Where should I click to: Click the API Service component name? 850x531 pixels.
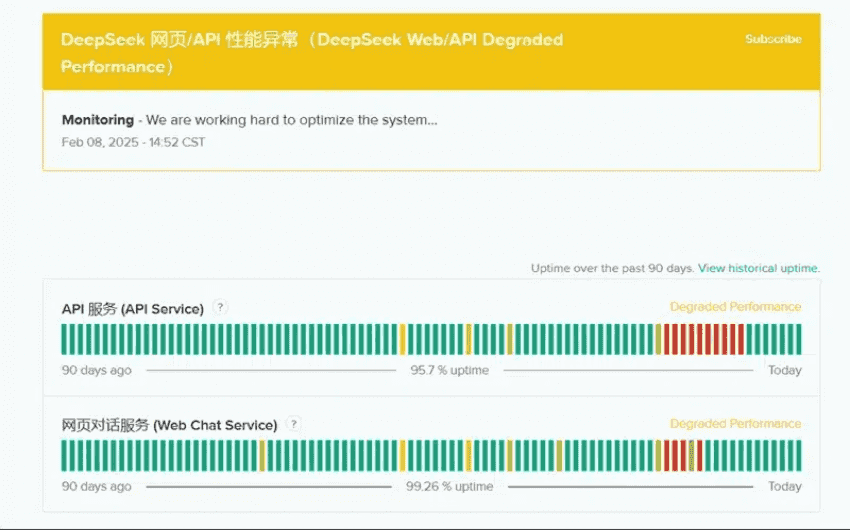(x=133, y=309)
